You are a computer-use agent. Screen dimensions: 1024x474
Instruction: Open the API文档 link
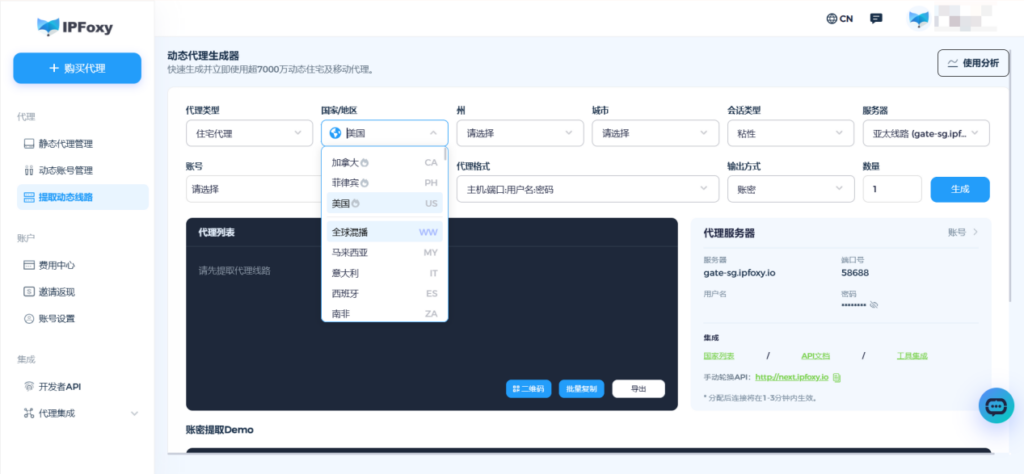click(815, 355)
